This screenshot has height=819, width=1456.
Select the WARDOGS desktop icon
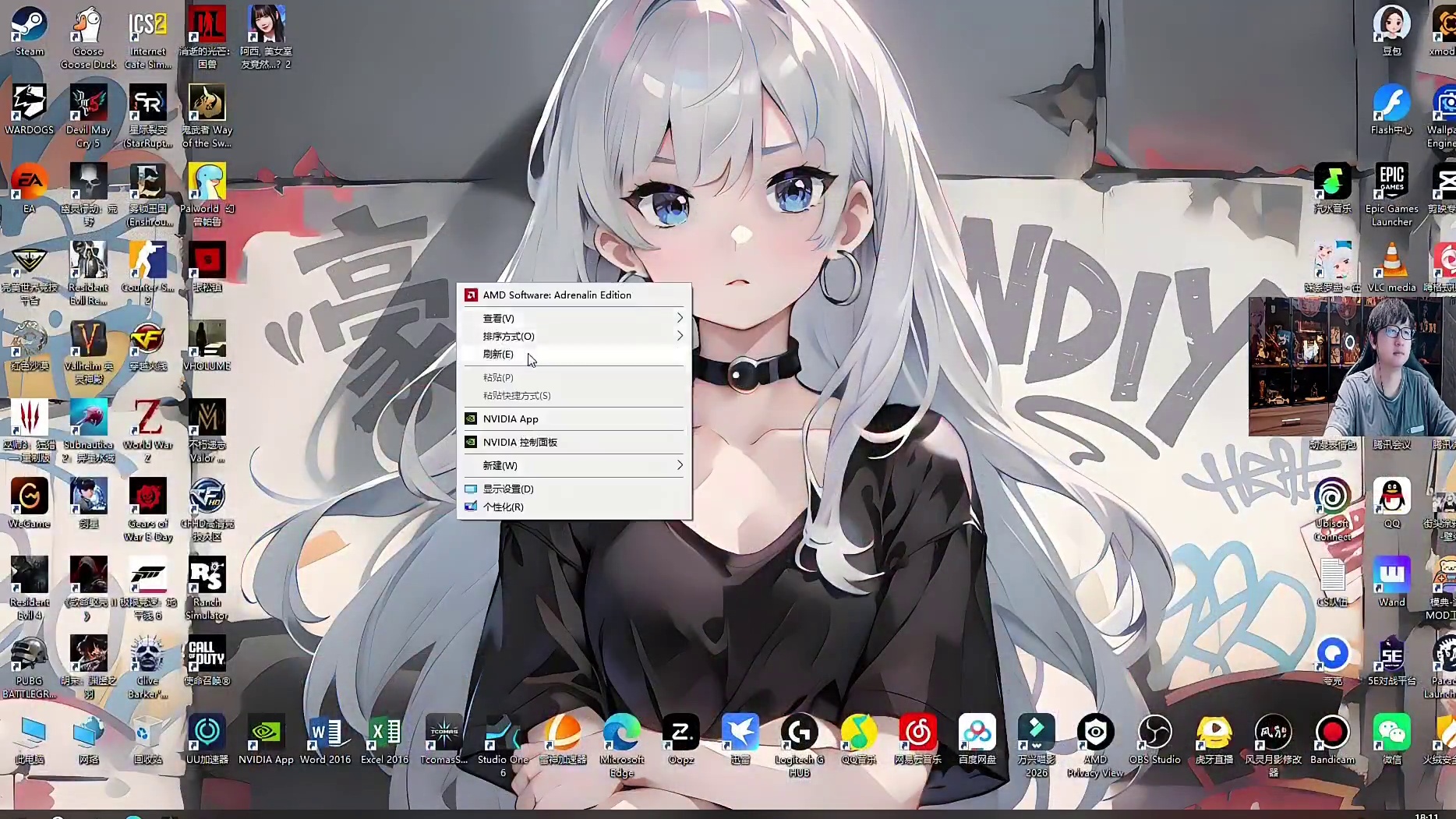click(30, 110)
